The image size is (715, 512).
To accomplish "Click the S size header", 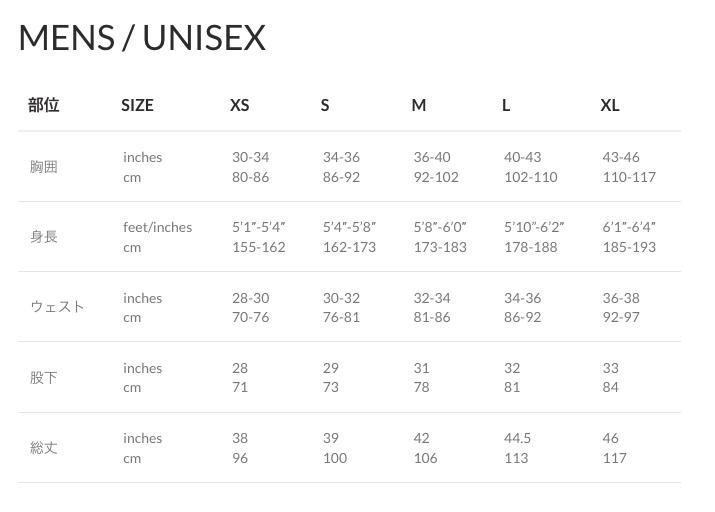I will click(x=325, y=105).
